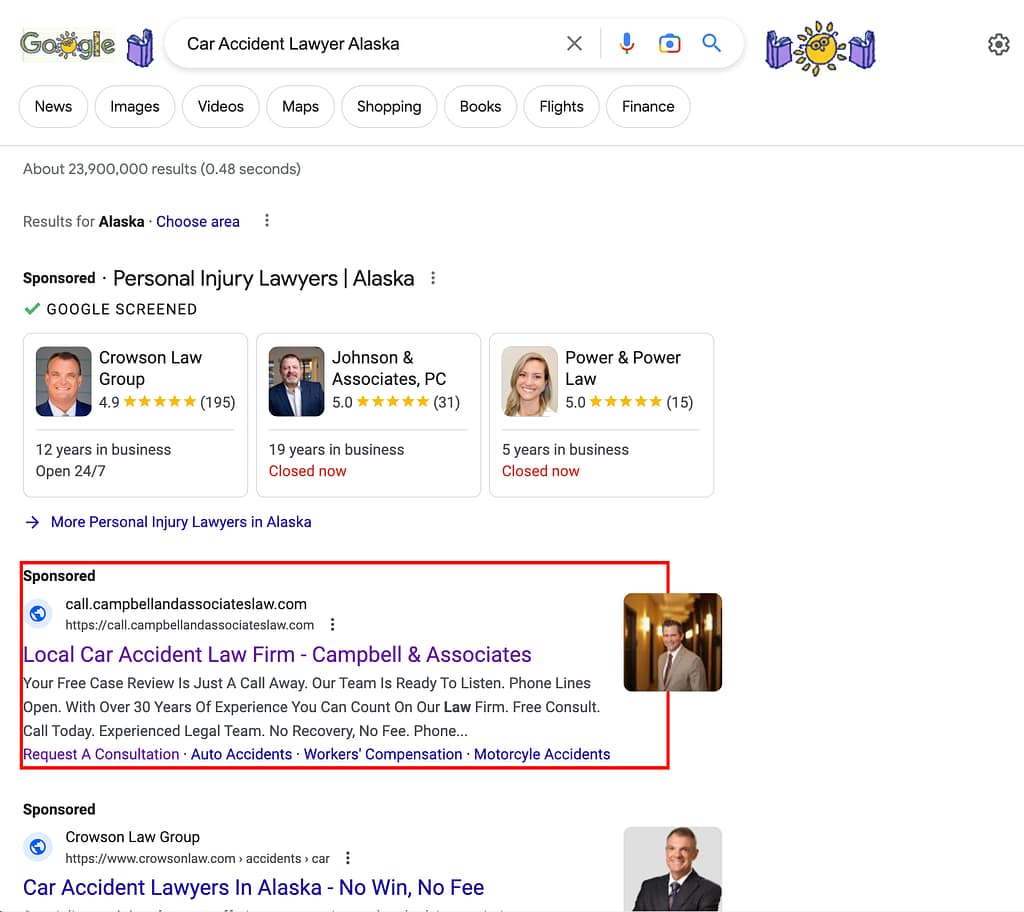1024x912 pixels.
Task: Switch to the Shopping tab
Action: (389, 106)
